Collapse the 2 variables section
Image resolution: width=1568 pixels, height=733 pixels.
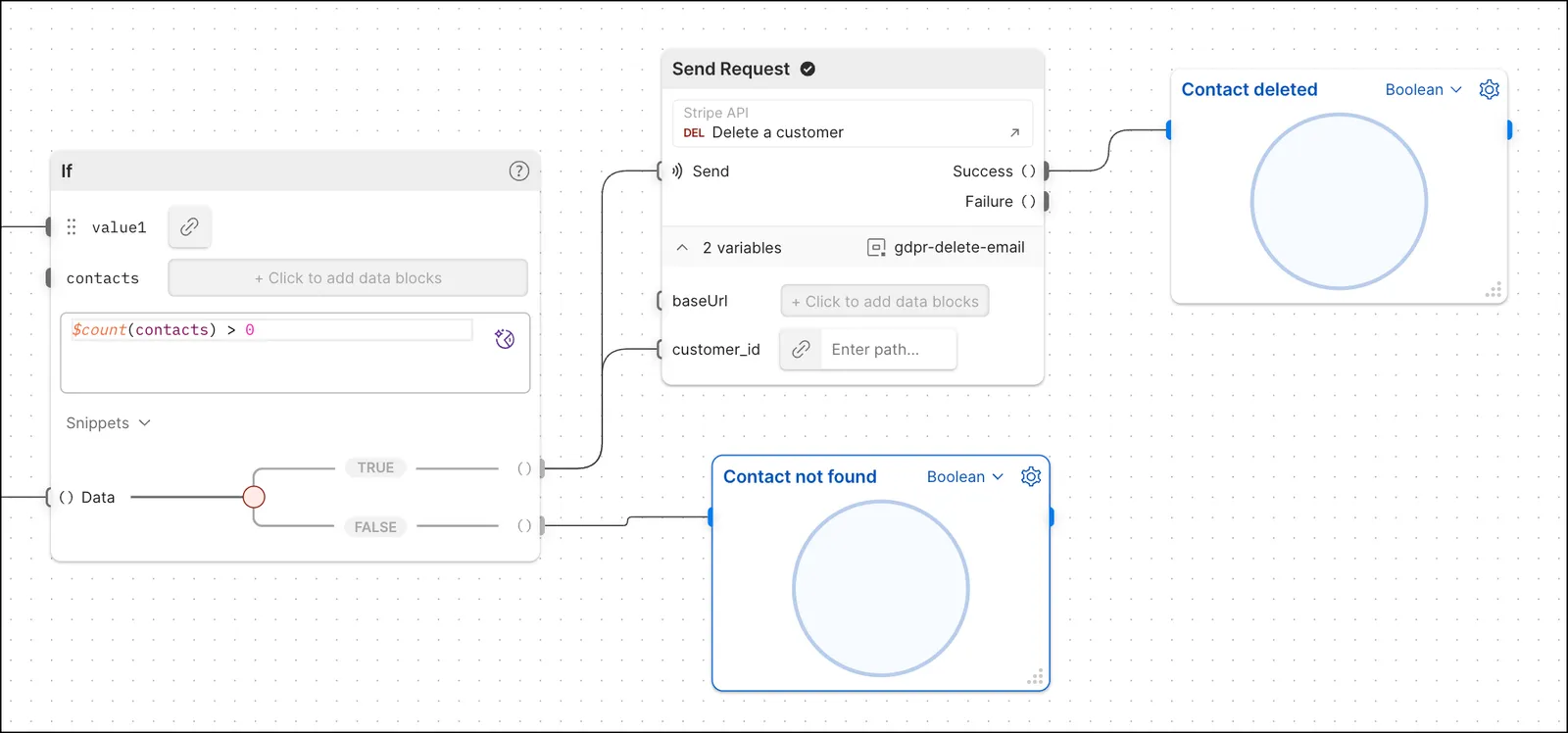pos(682,248)
